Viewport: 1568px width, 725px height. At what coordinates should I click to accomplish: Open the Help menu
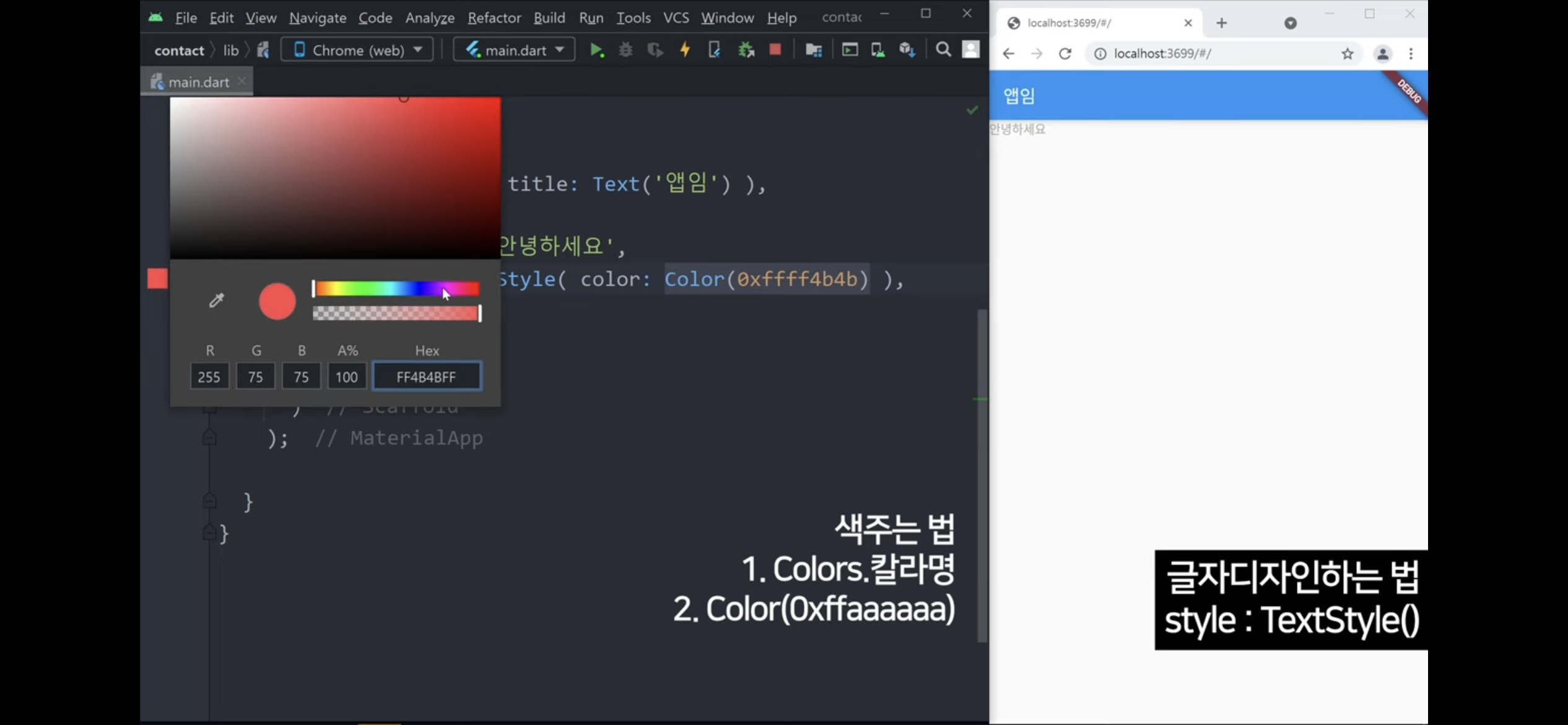click(782, 17)
